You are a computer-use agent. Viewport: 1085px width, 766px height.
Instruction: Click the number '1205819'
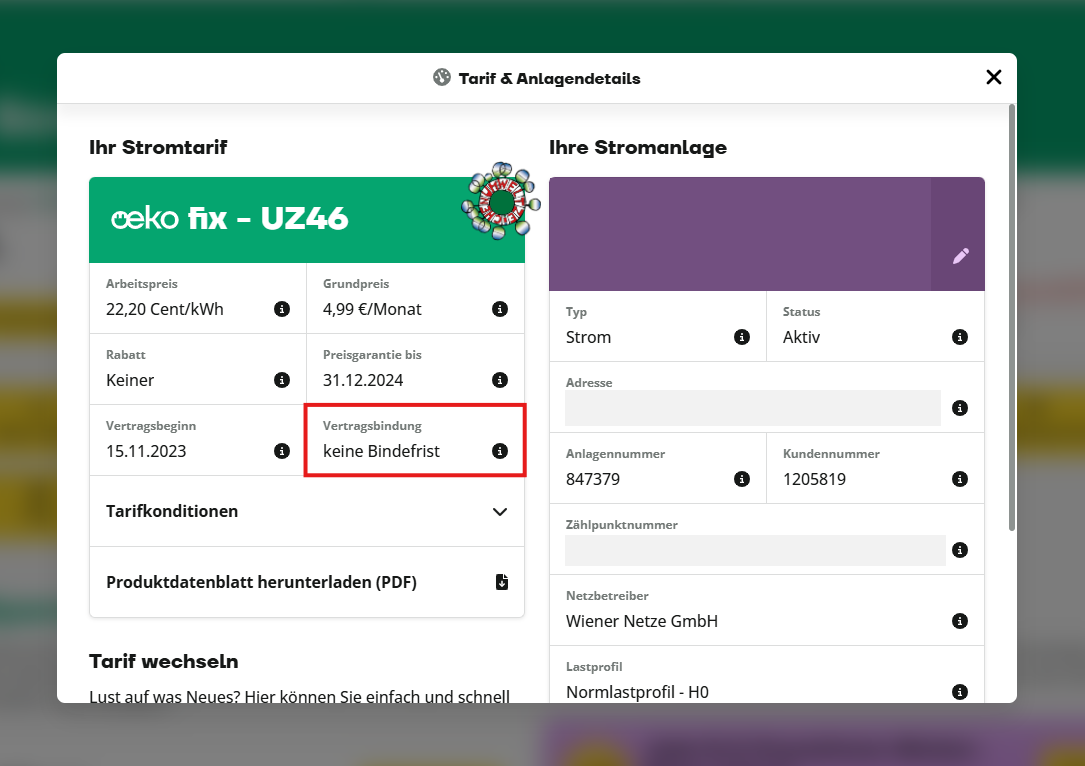pyautogui.click(x=814, y=479)
